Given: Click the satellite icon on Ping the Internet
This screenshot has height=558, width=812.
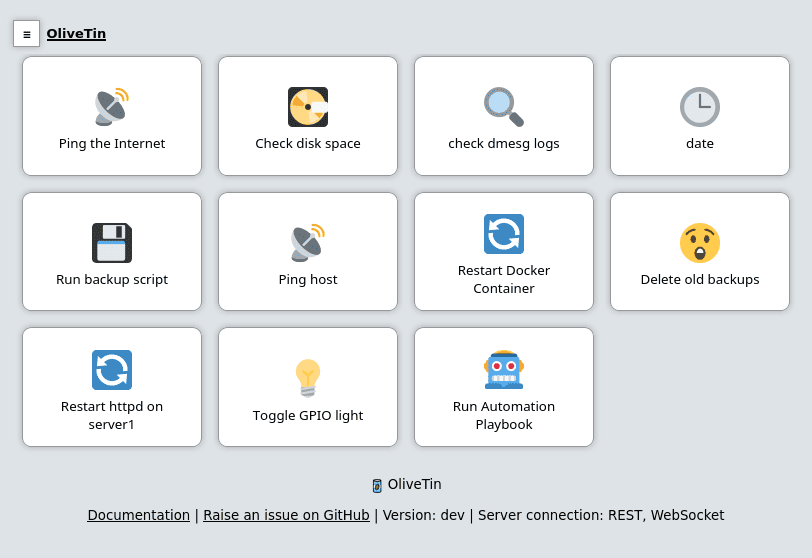Looking at the screenshot, I should point(112,107).
